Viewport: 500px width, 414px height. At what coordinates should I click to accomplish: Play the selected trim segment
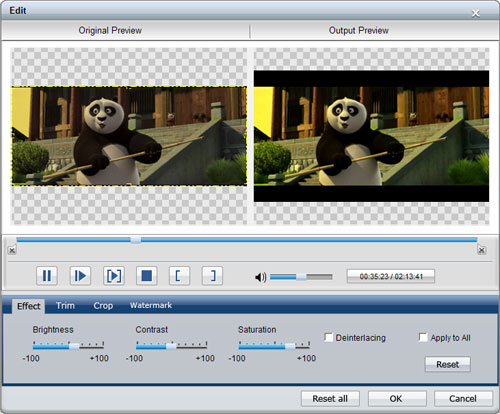point(114,276)
